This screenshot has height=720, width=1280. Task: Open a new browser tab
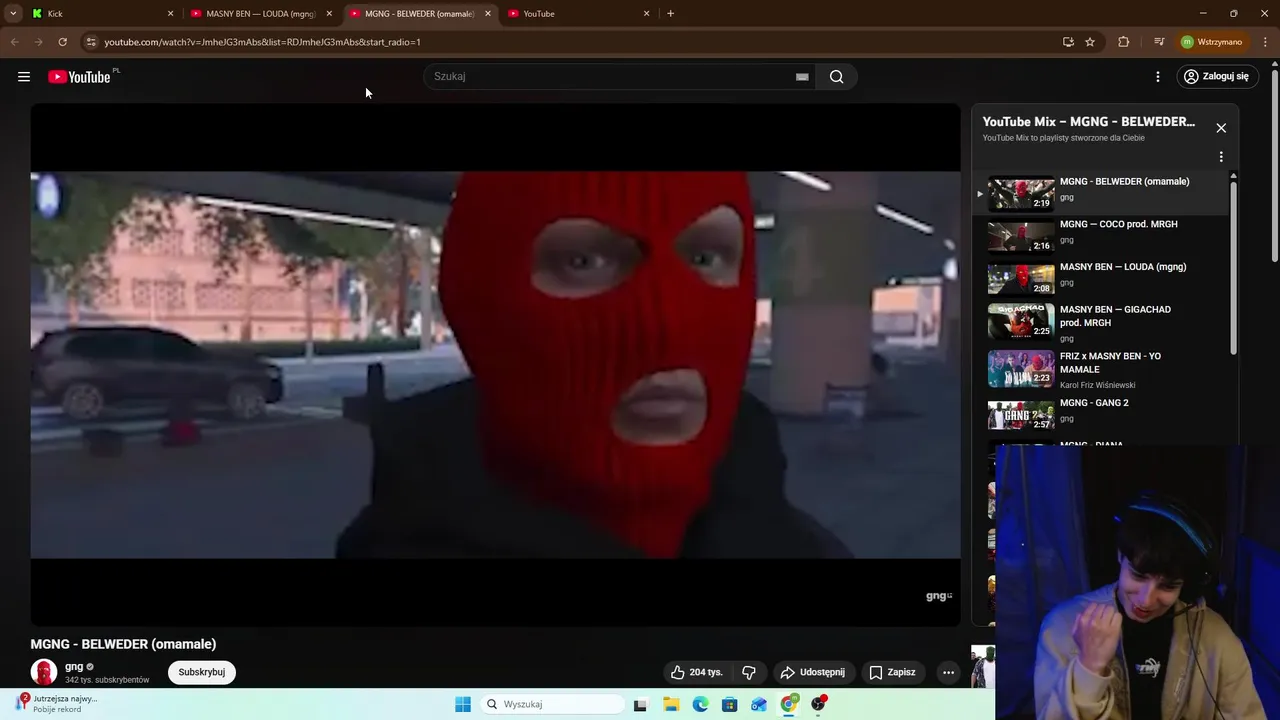[670, 14]
